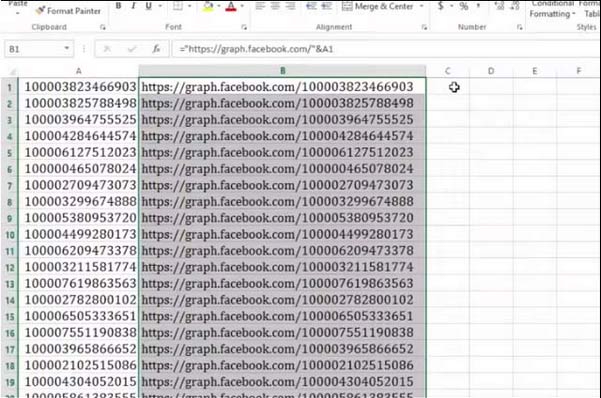Viewport: 601px width, 398px height.
Task: Select column D header
Action: (491, 71)
